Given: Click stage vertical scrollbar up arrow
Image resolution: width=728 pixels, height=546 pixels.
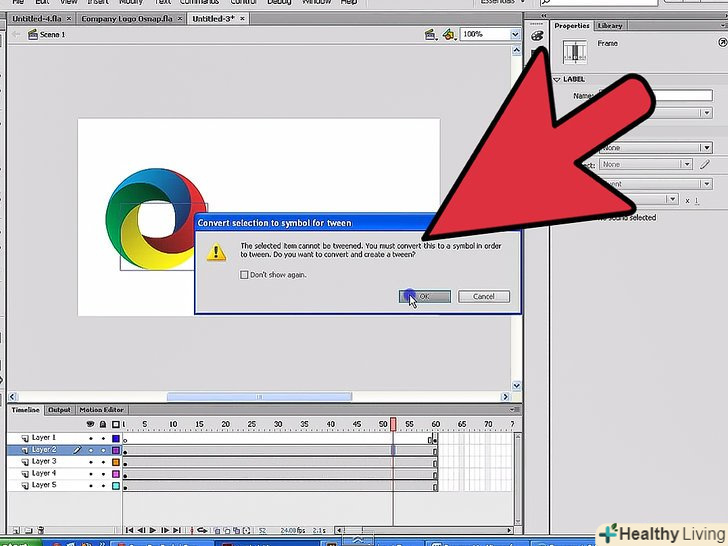Looking at the screenshot, I should 516,50.
